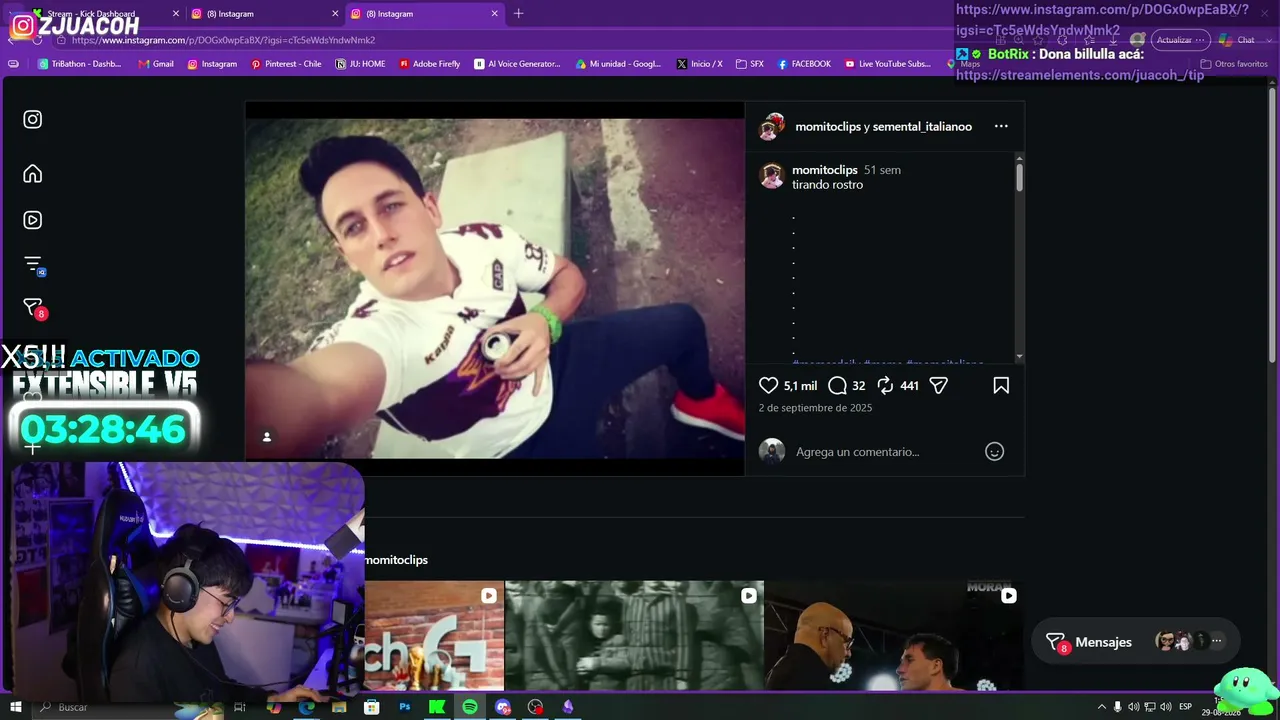The height and width of the screenshot is (720, 1280).
Task: Open the first related reel thumbnail
Action: (x=434, y=635)
